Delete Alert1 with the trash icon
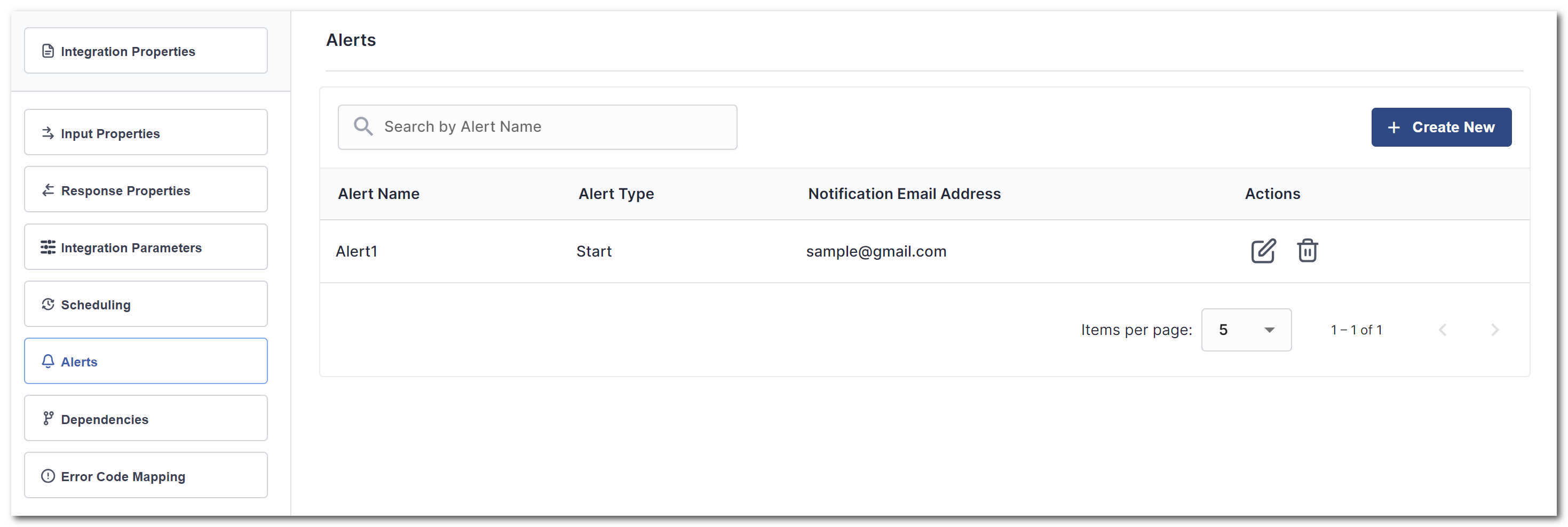The width and height of the screenshot is (1568, 527). coord(1307,251)
